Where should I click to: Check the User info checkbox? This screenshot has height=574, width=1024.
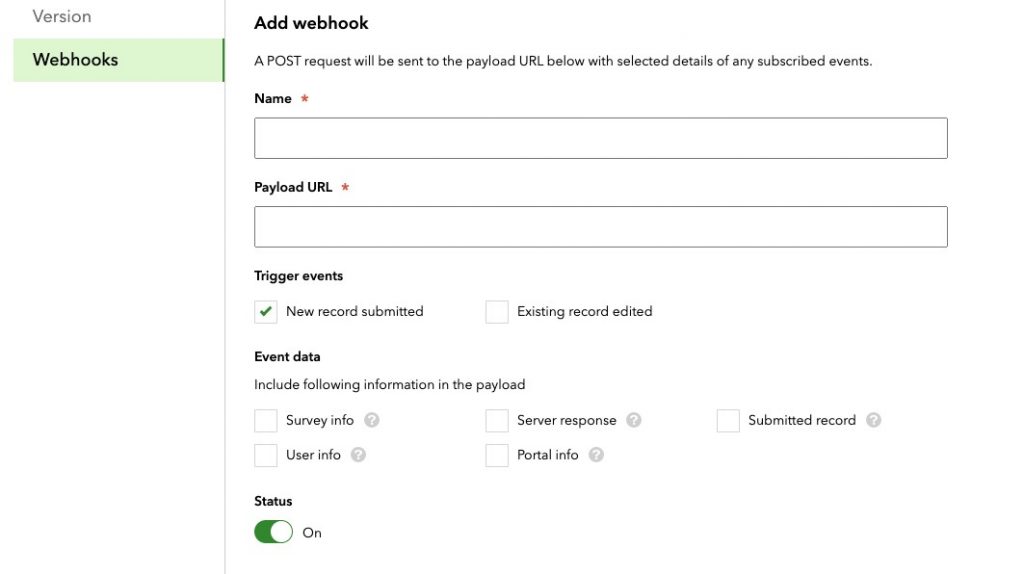266,455
